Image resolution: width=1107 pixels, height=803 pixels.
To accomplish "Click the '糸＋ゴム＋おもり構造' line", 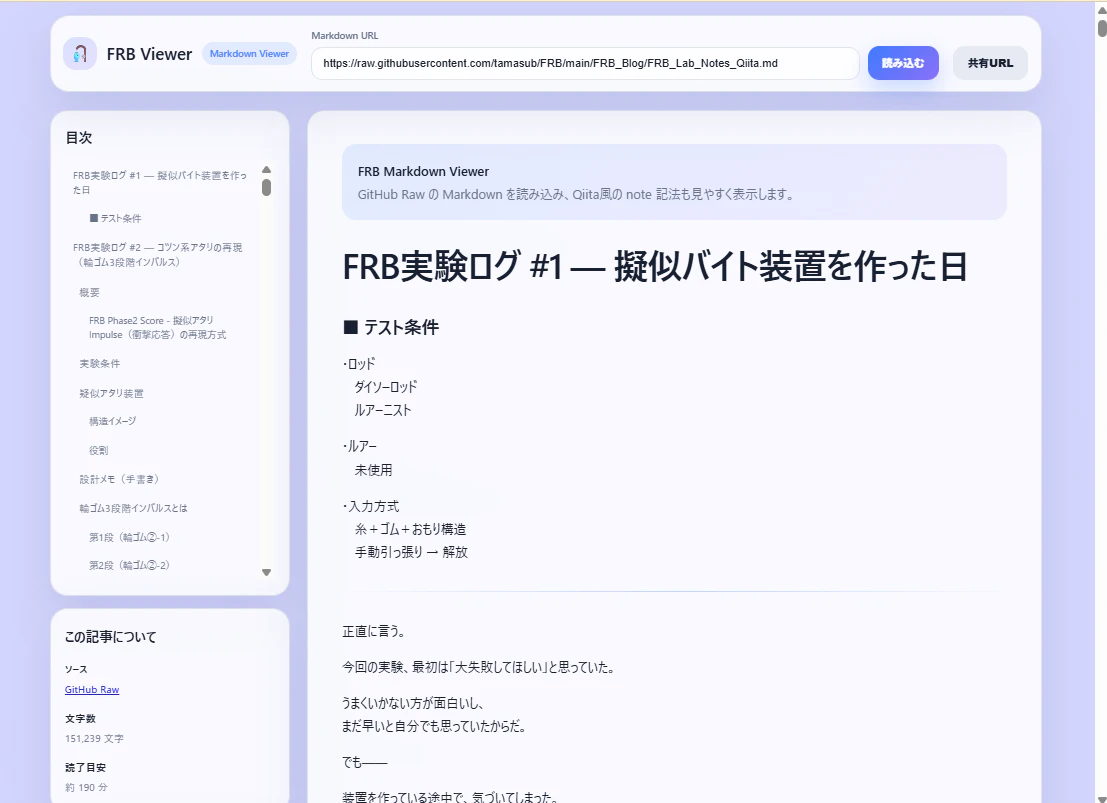I will 410,529.
